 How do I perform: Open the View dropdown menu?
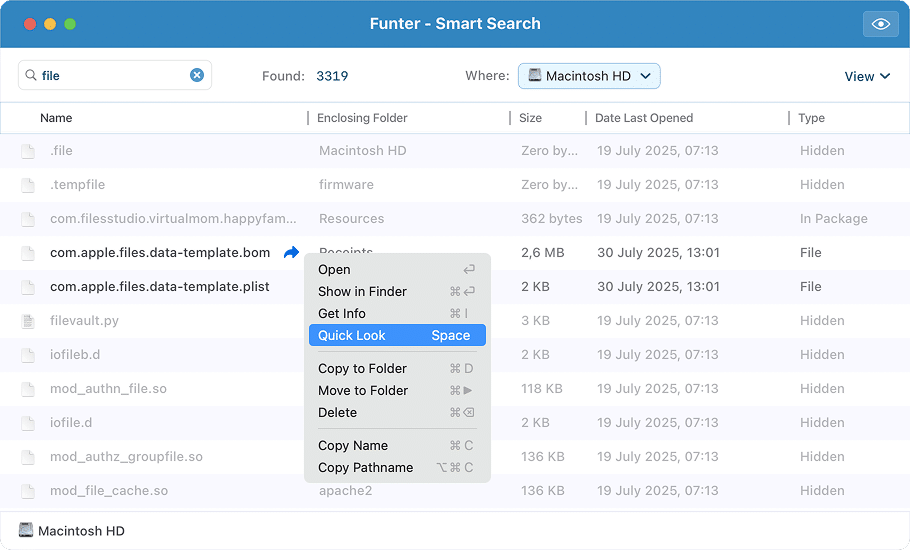(867, 76)
